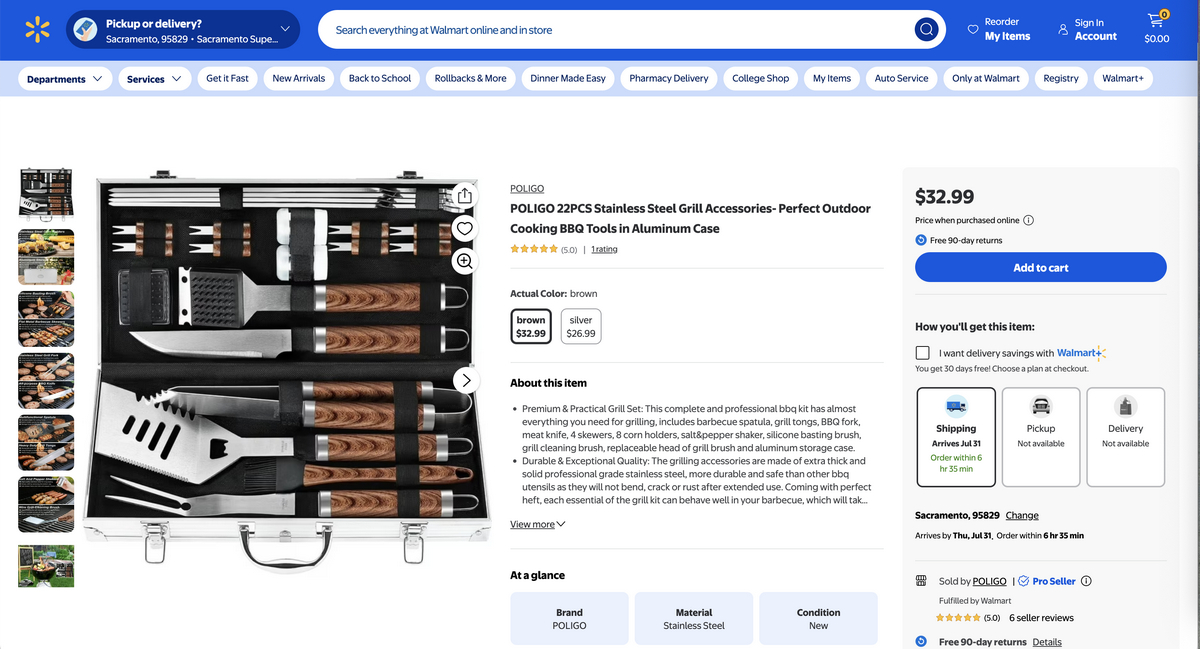1200x649 pixels.
Task: Open the Pickup or delivery dropdown
Action: [x=183, y=30]
